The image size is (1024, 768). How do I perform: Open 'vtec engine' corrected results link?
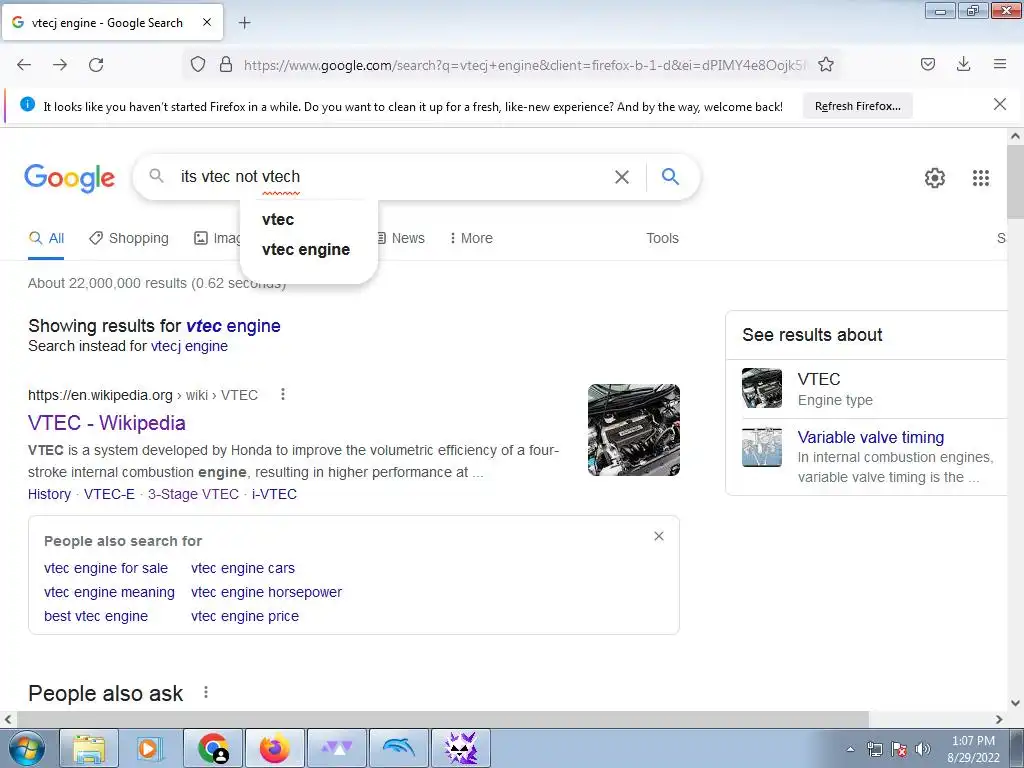point(233,326)
